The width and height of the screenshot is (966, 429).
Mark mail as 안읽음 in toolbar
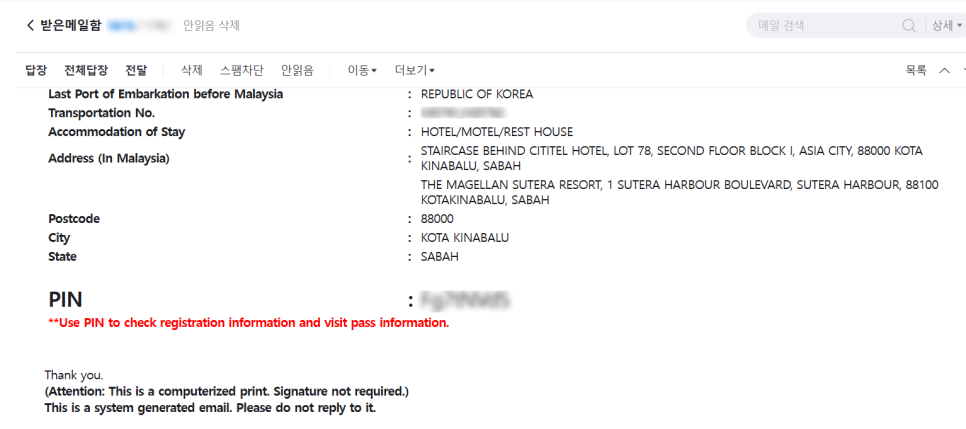click(297, 70)
